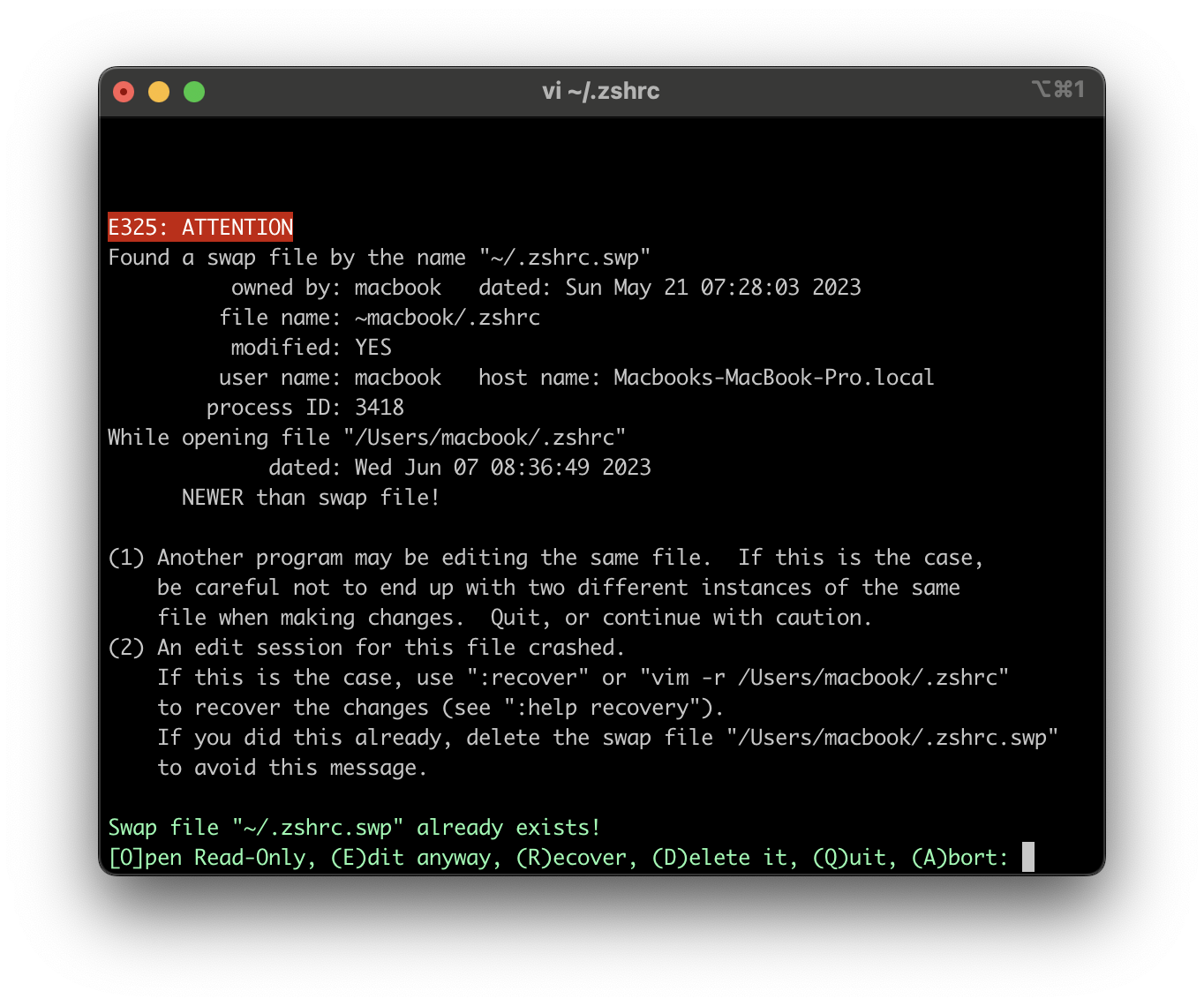Click the vi ~/.zshrc title bar
Viewport: 1204px width, 1006px height.
click(601, 91)
